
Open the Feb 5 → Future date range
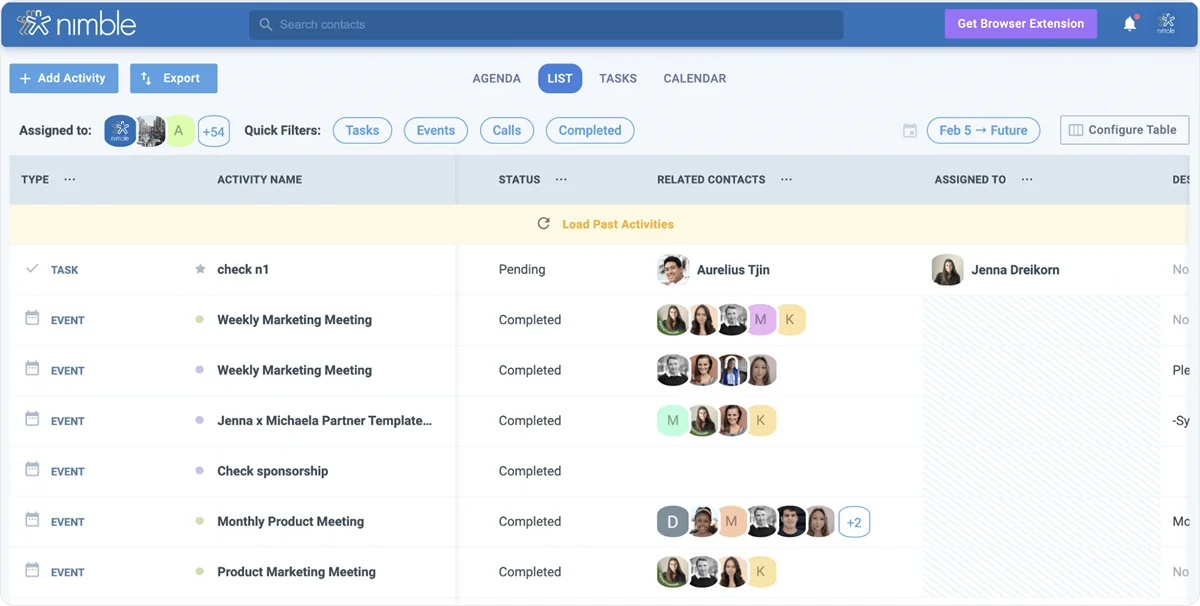pyautogui.click(x=984, y=130)
